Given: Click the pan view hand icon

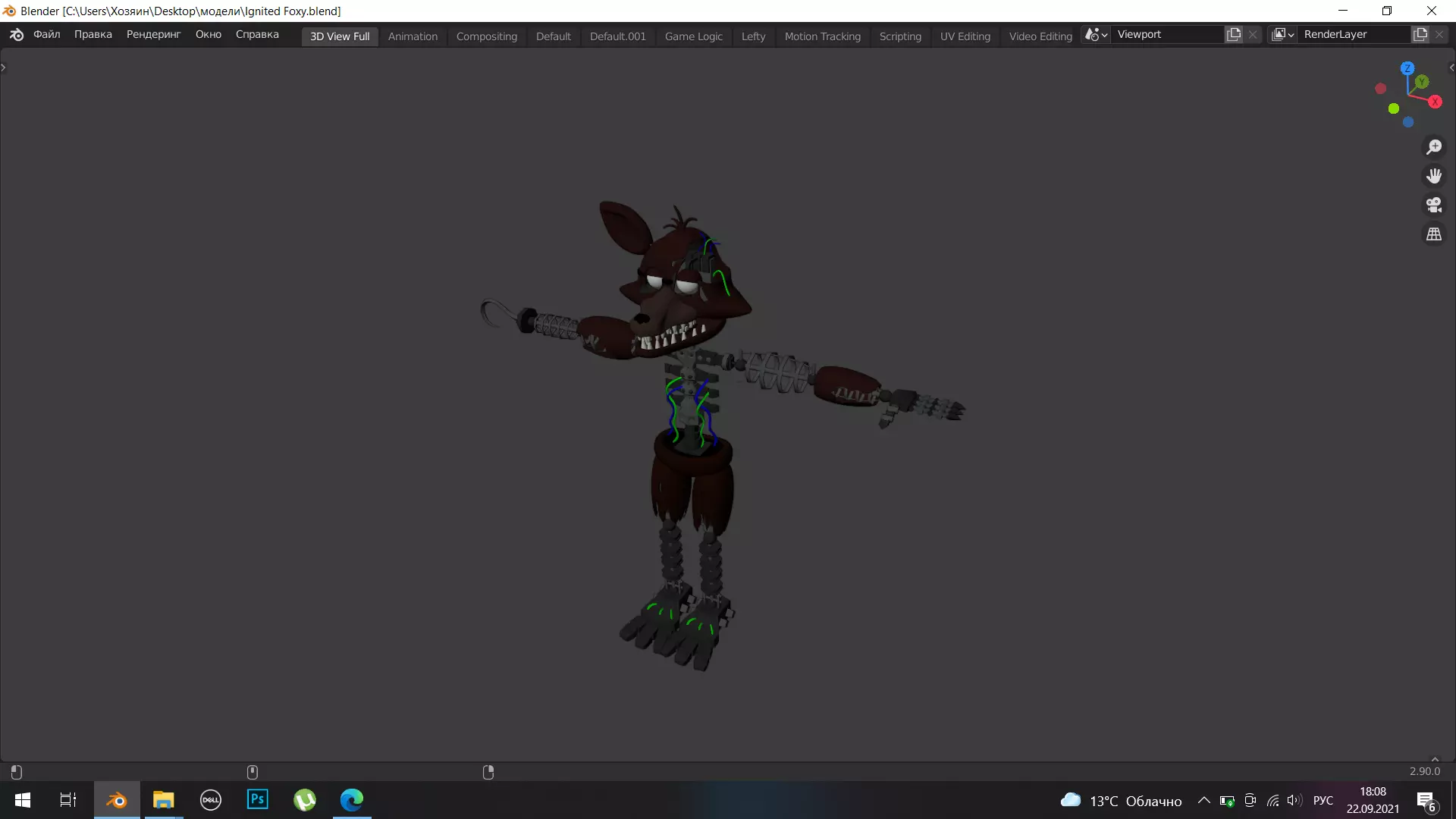Looking at the screenshot, I should (x=1433, y=176).
